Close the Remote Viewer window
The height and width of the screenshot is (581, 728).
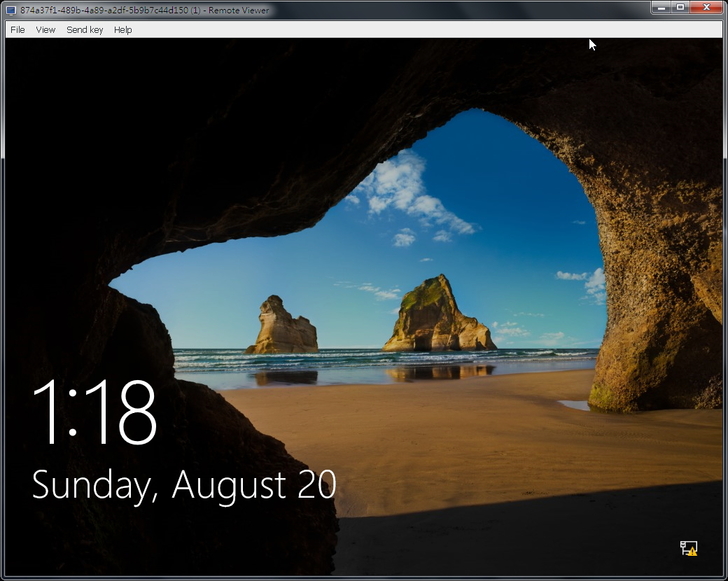coord(706,7)
